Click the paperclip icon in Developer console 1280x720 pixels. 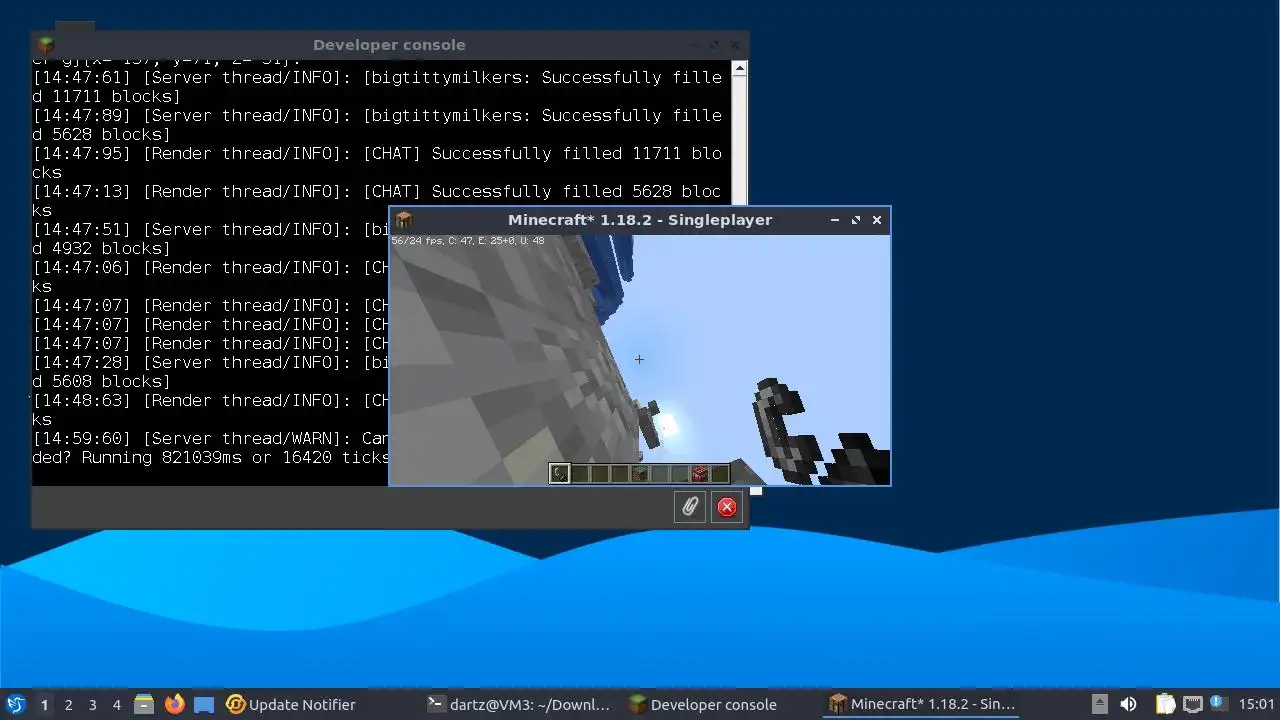690,507
